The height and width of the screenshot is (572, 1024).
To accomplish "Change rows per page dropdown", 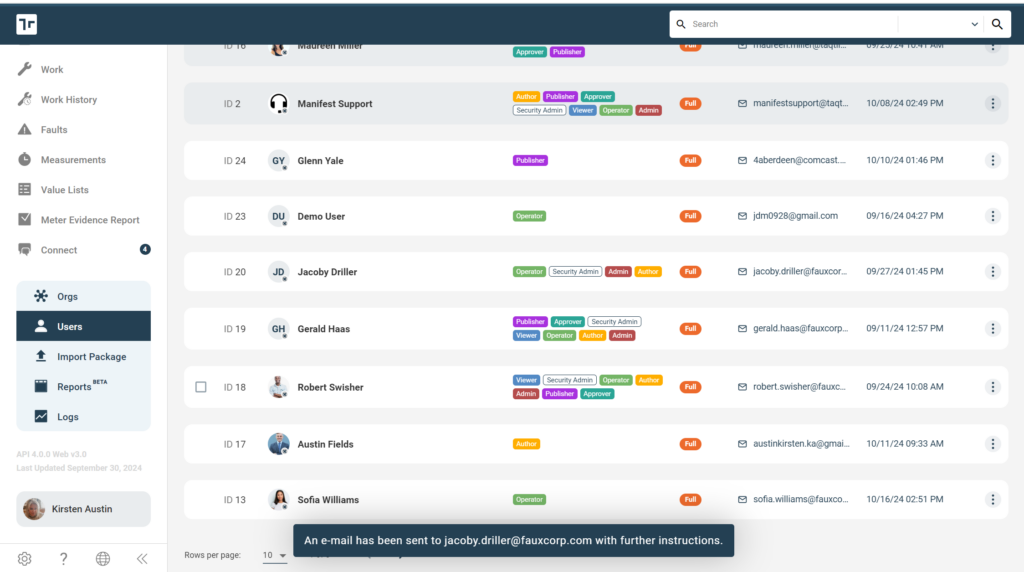I will 274,555.
